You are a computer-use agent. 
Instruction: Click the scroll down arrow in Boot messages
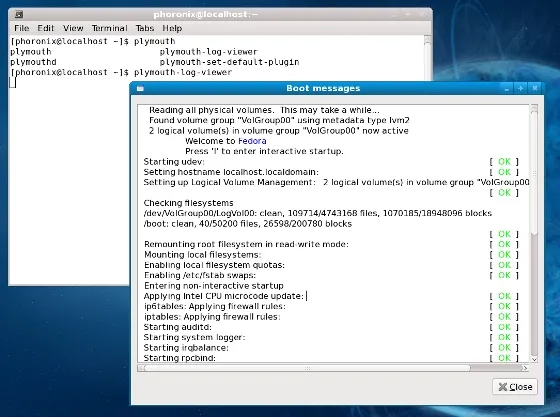[534, 359]
